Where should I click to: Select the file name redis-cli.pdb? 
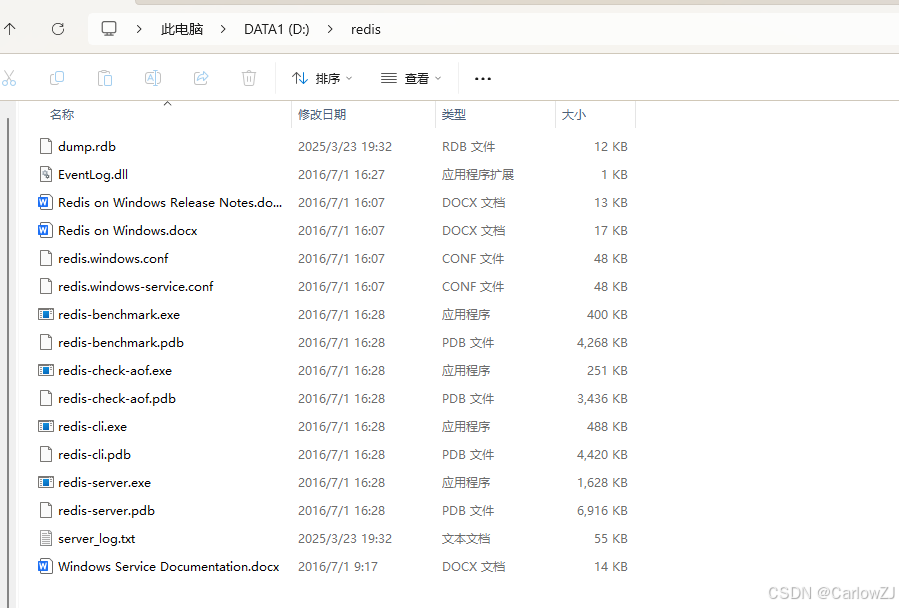click(x=94, y=455)
